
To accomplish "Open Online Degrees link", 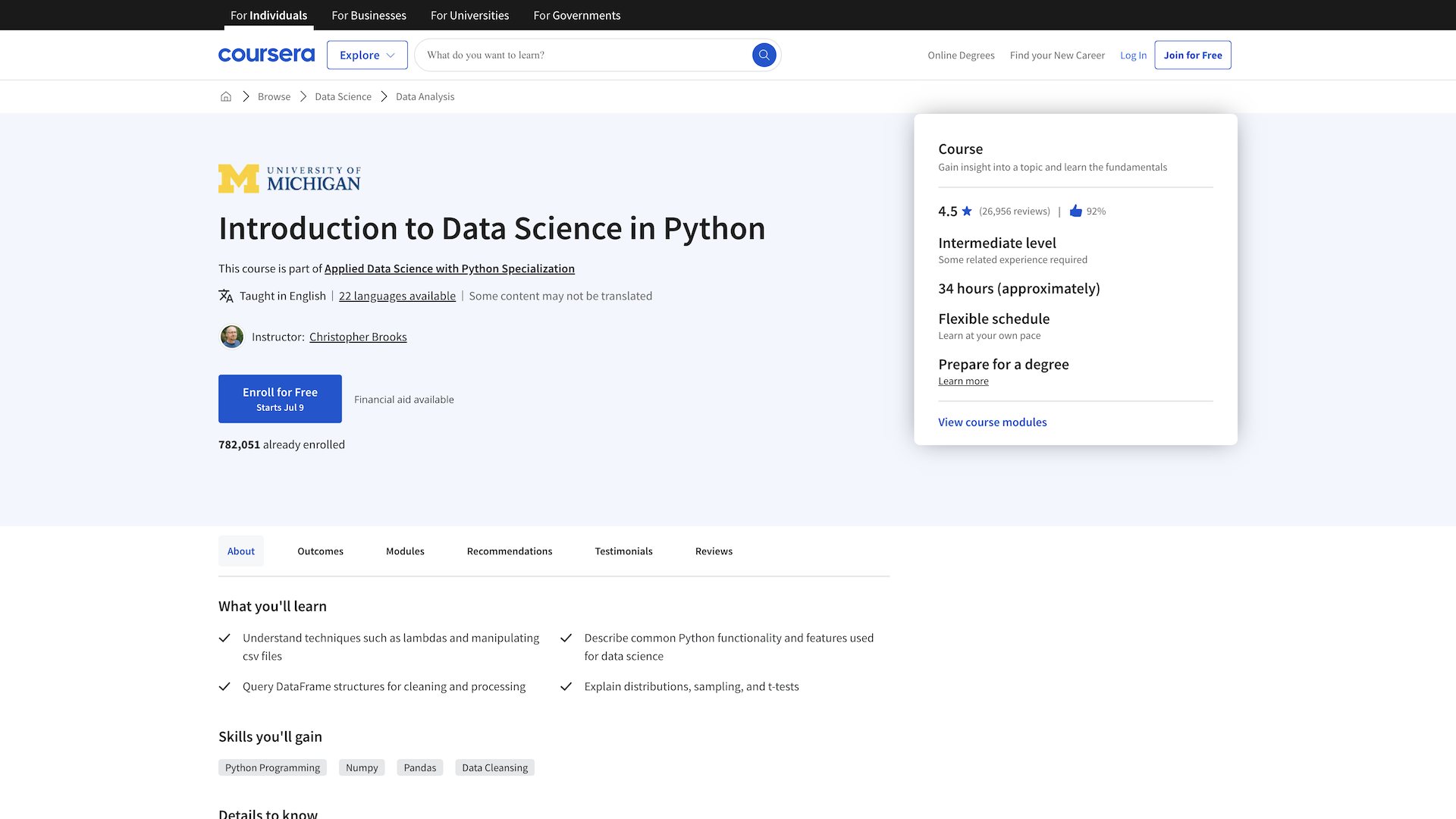I will (961, 55).
